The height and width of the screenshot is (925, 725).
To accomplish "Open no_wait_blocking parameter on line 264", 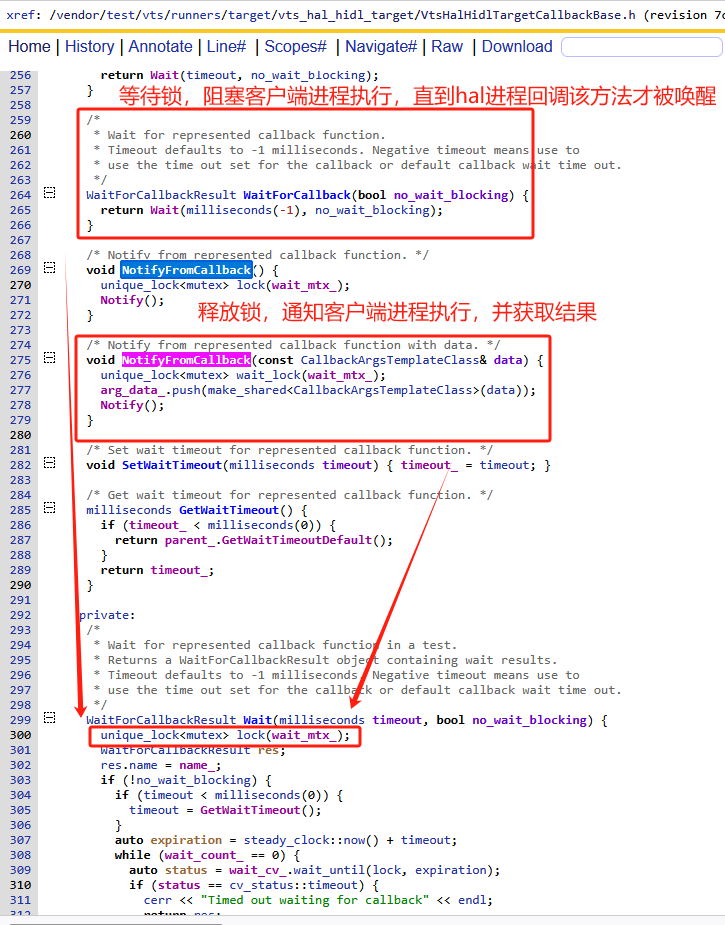I will 451,195.
